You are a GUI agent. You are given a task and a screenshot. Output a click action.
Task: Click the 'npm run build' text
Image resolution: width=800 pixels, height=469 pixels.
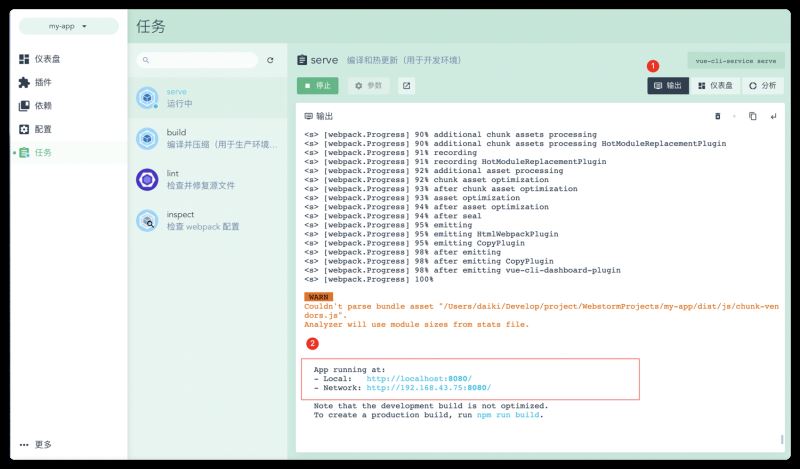[x=508, y=415]
